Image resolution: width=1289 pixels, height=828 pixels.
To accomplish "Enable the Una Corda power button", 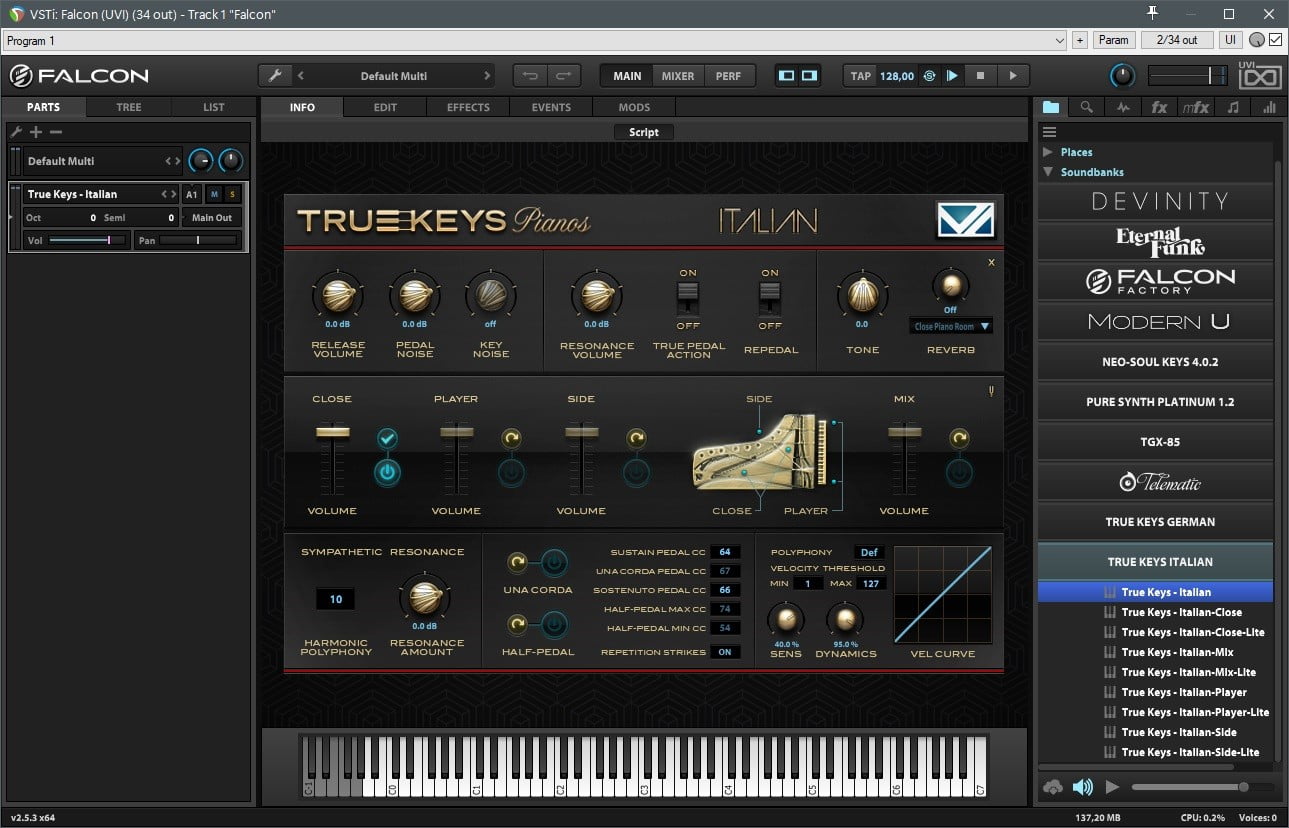I will click(x=554, y=563).
